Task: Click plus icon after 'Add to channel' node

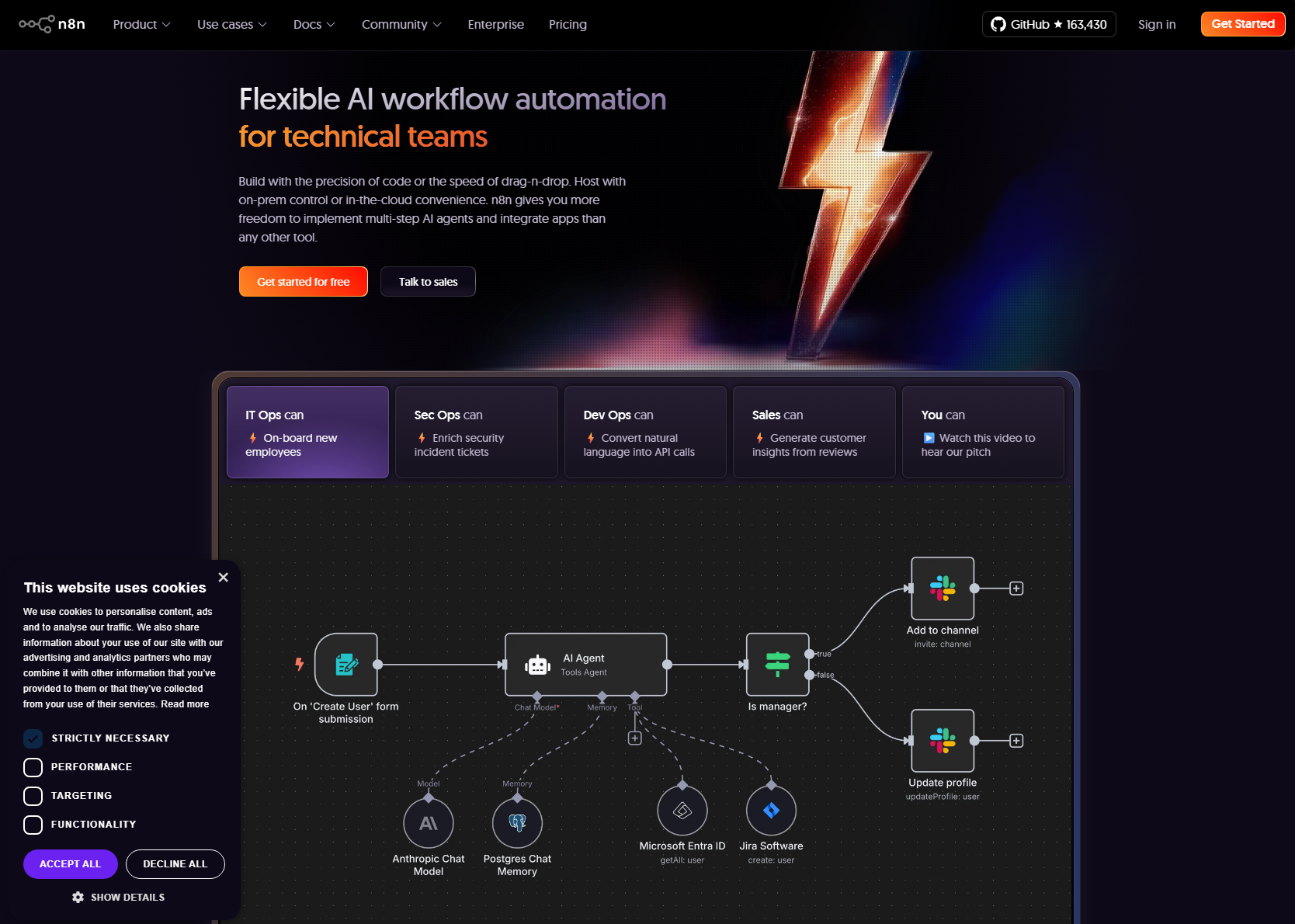Action: click(1016, 589)
